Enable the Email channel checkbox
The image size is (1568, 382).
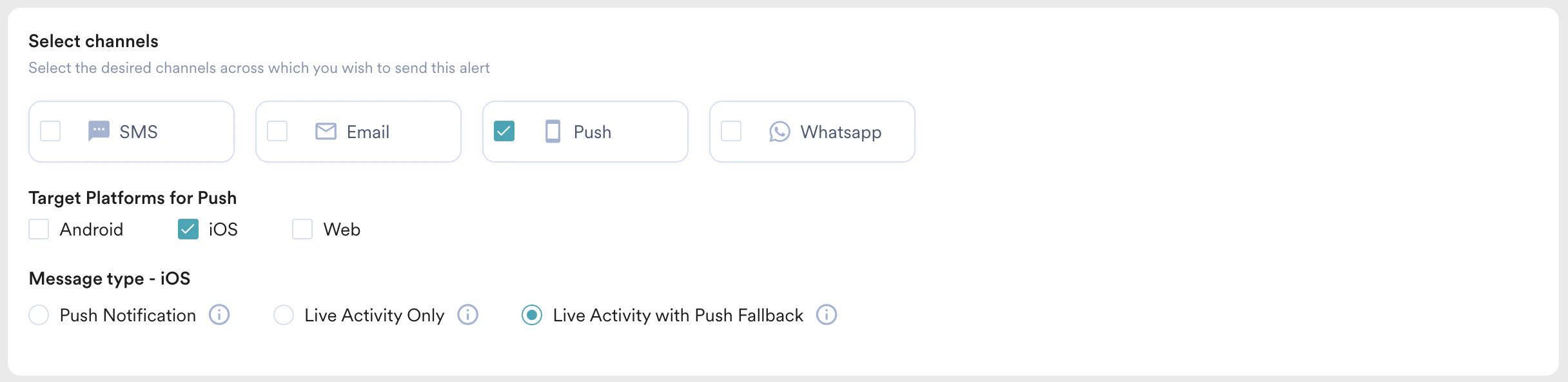pos(277,132)
